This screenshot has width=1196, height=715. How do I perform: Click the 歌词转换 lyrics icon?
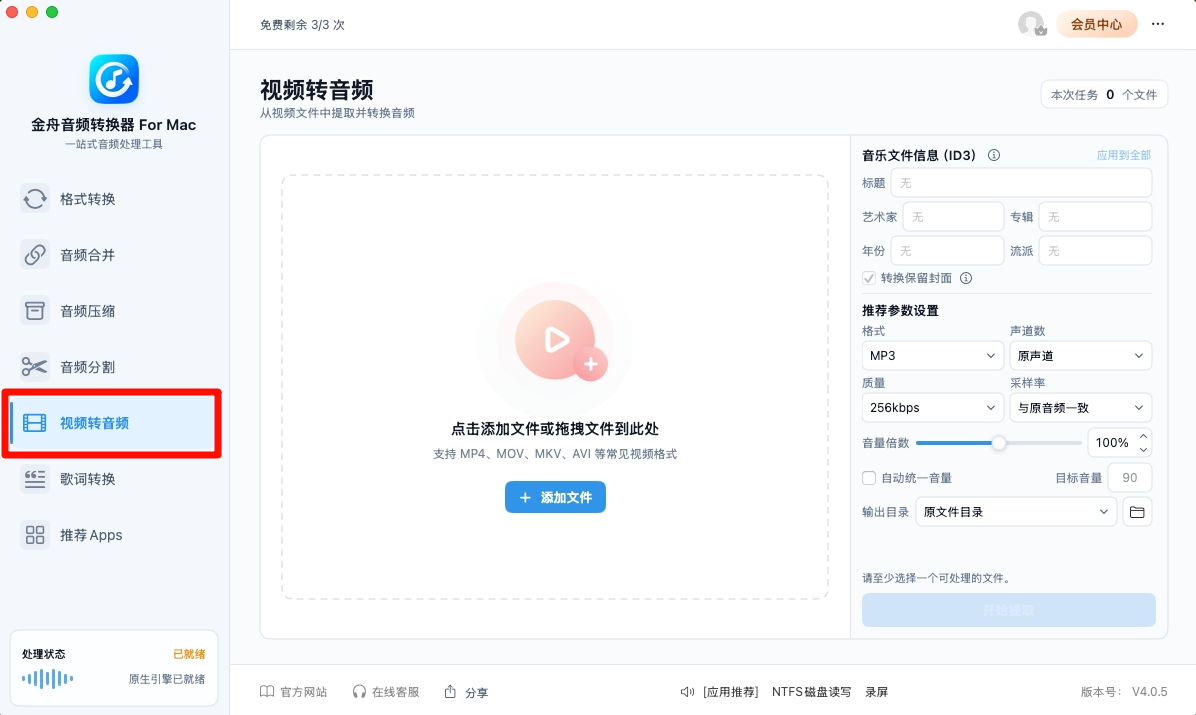34,478
